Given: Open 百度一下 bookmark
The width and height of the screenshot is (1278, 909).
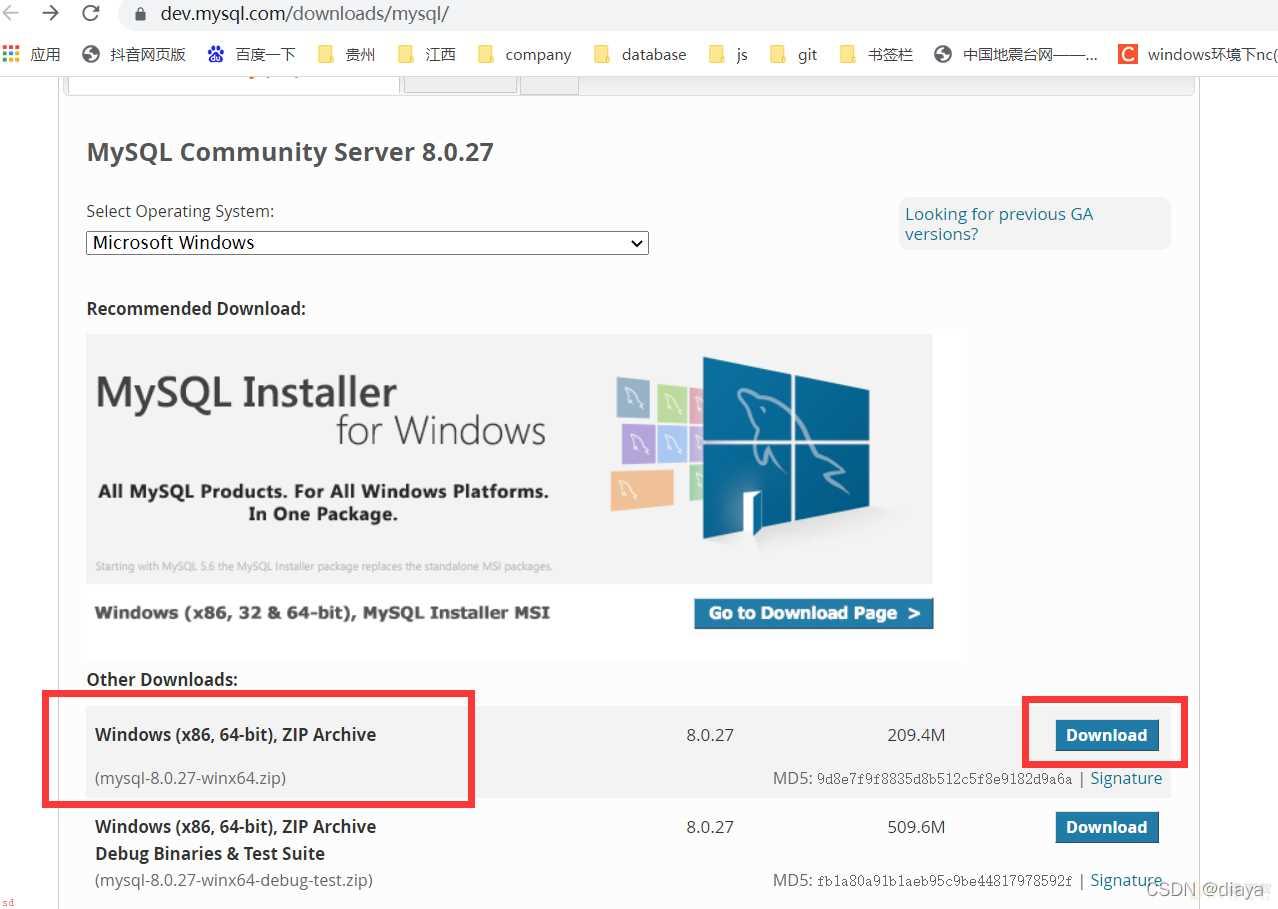Looking at the screenshot, I should pos(252,54).
